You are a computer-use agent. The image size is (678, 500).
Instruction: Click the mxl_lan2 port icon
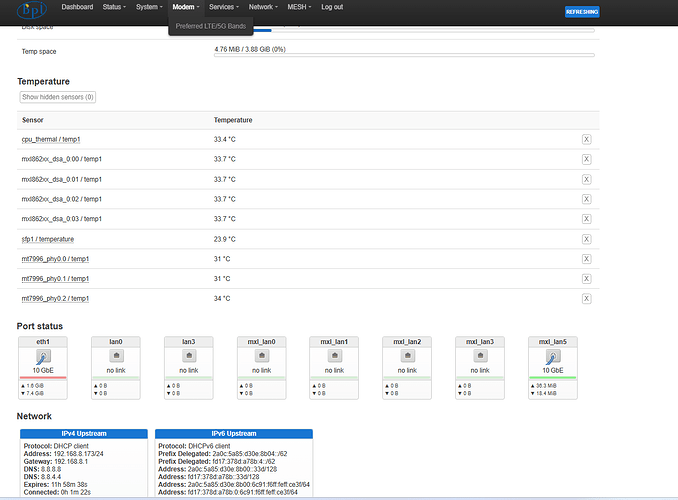tap(407, 357)
